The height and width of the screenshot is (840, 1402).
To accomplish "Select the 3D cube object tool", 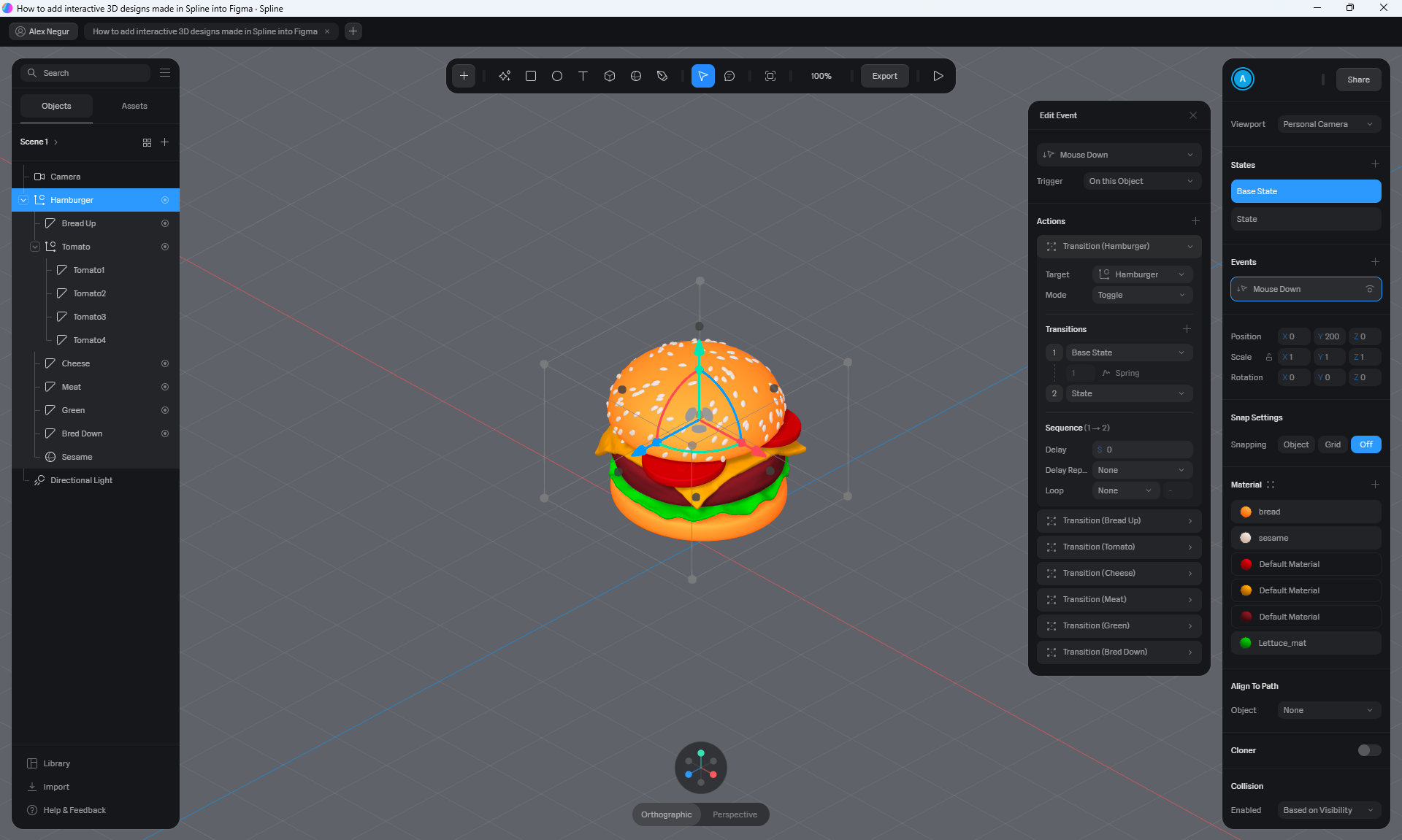I will pyautogui.click(x=610, y=76).
